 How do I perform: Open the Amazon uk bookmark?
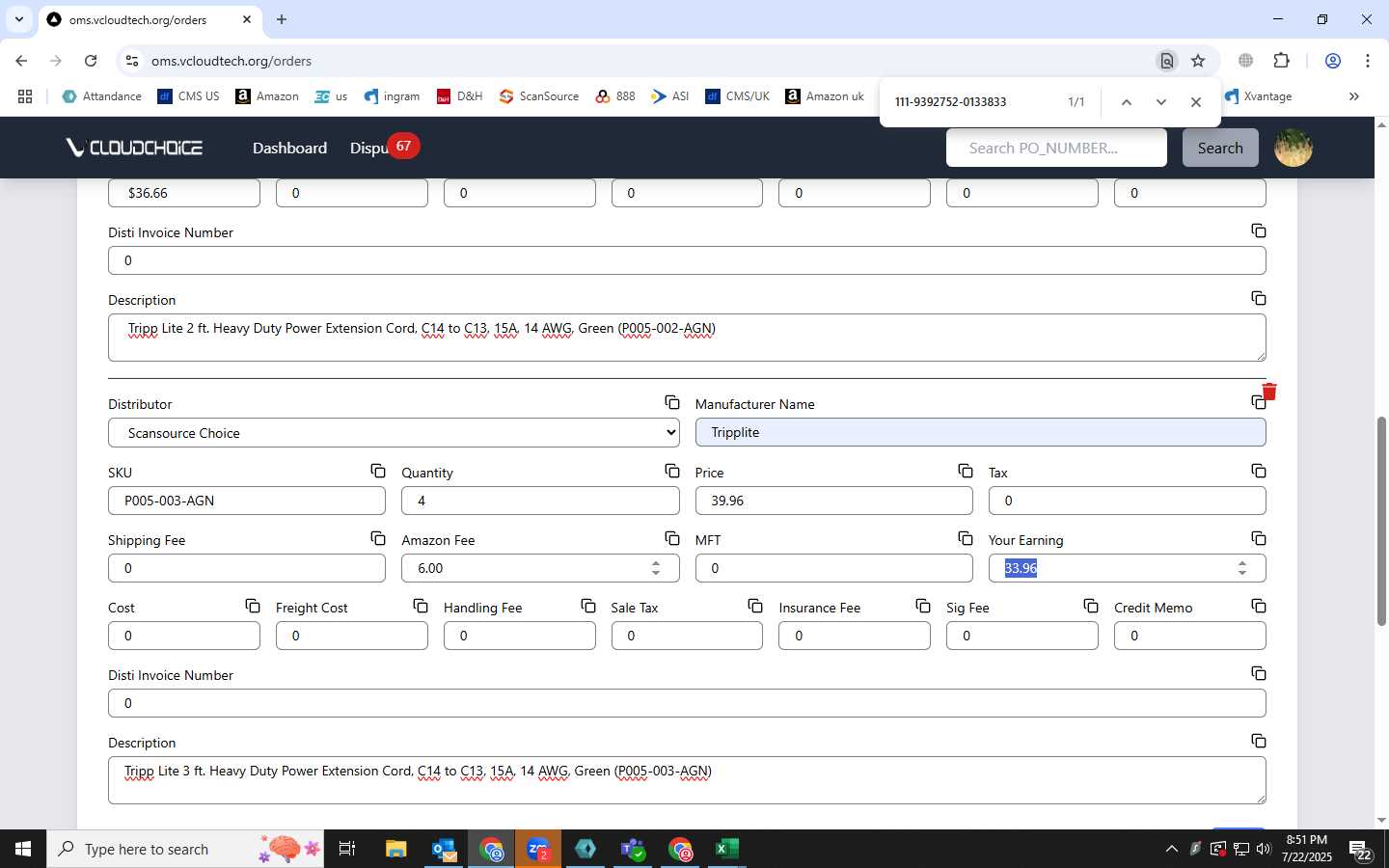click(x=825, y=96)
